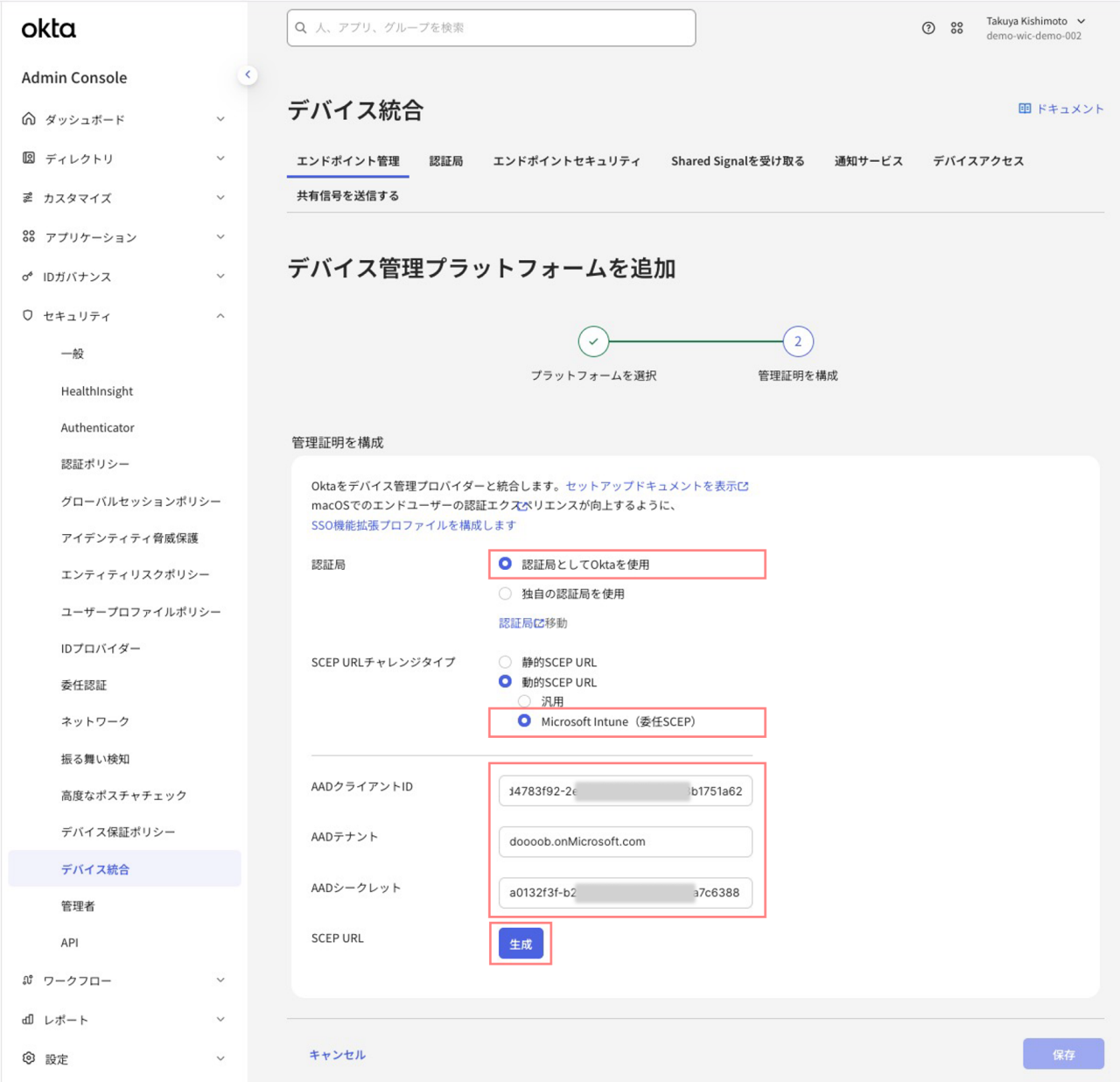Click step 2 circle in progress indicator
The image size is (1120, 1082).
tap(797, 341)
